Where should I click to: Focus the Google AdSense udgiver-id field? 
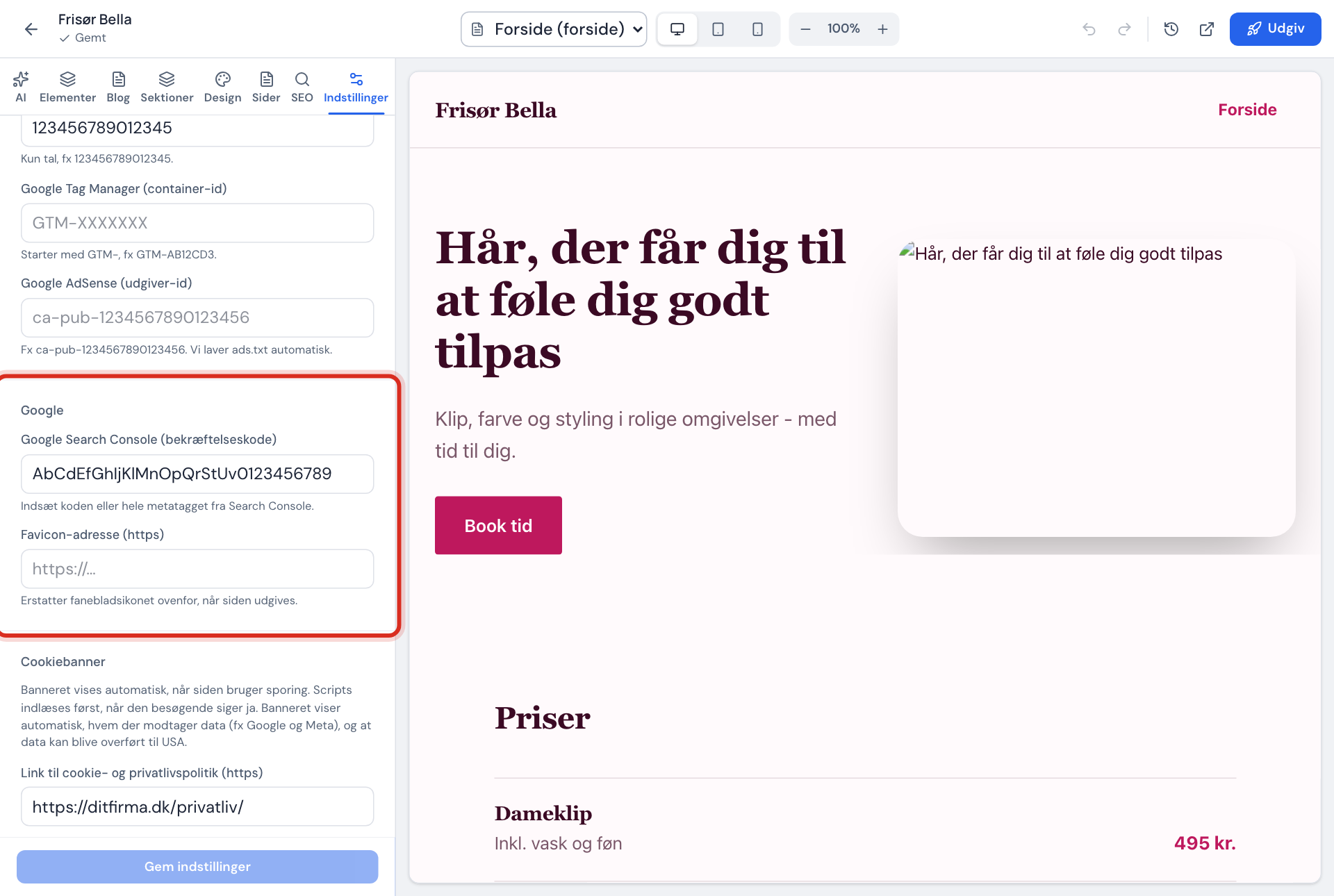197,317
